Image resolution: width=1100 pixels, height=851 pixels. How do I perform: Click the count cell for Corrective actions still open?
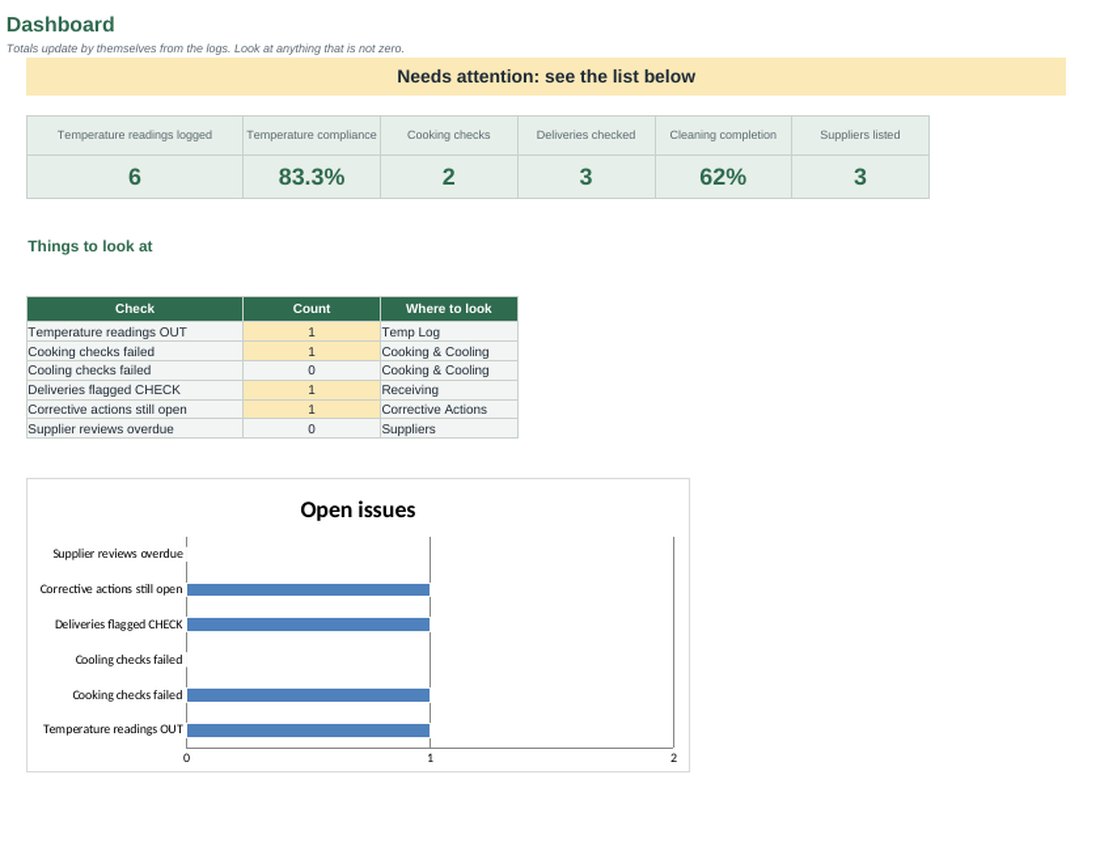pyautogui.click(x=311, y=410)
